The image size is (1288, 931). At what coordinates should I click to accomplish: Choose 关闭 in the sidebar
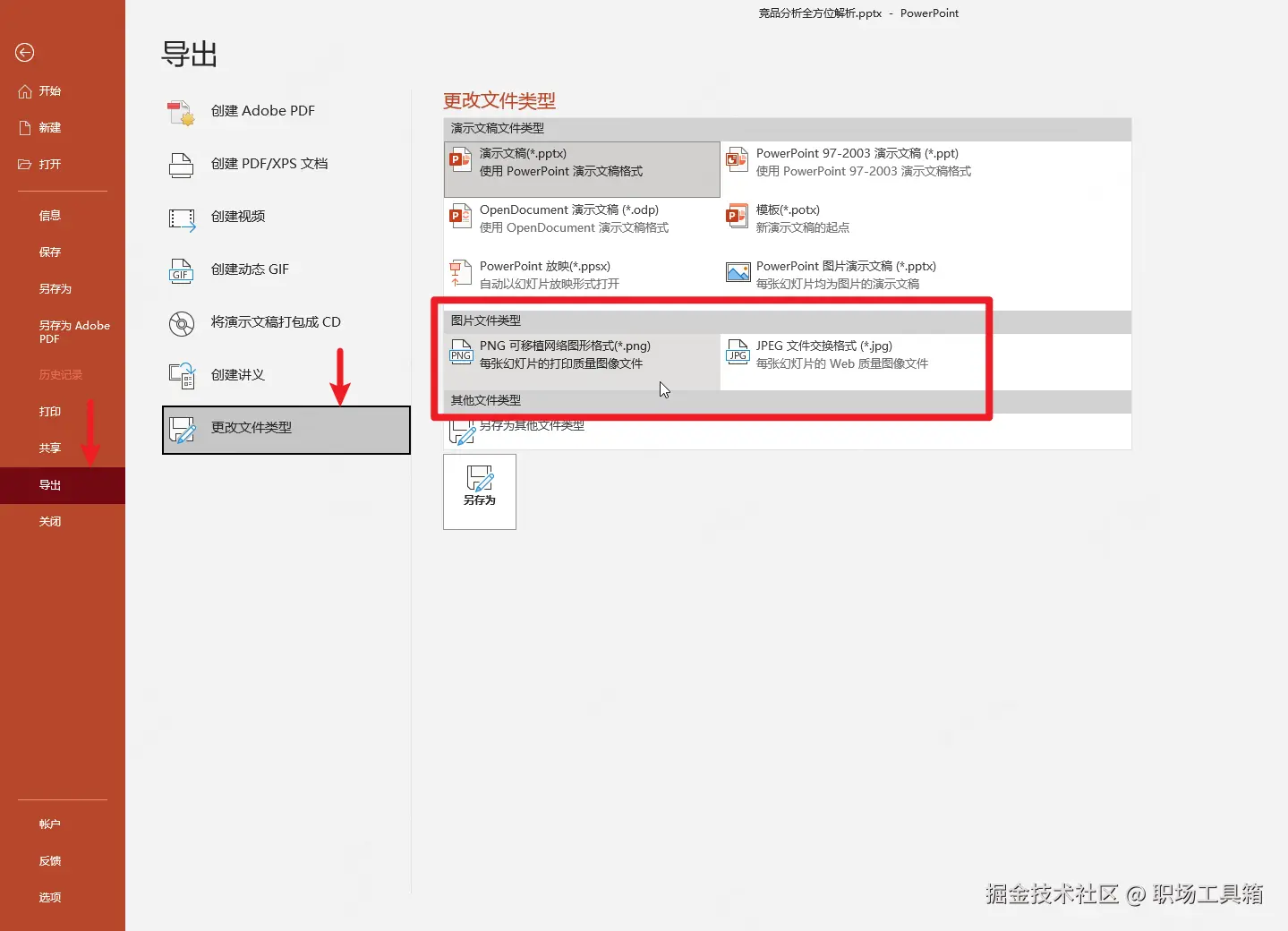pyautogui.click(x=63, y=522)
